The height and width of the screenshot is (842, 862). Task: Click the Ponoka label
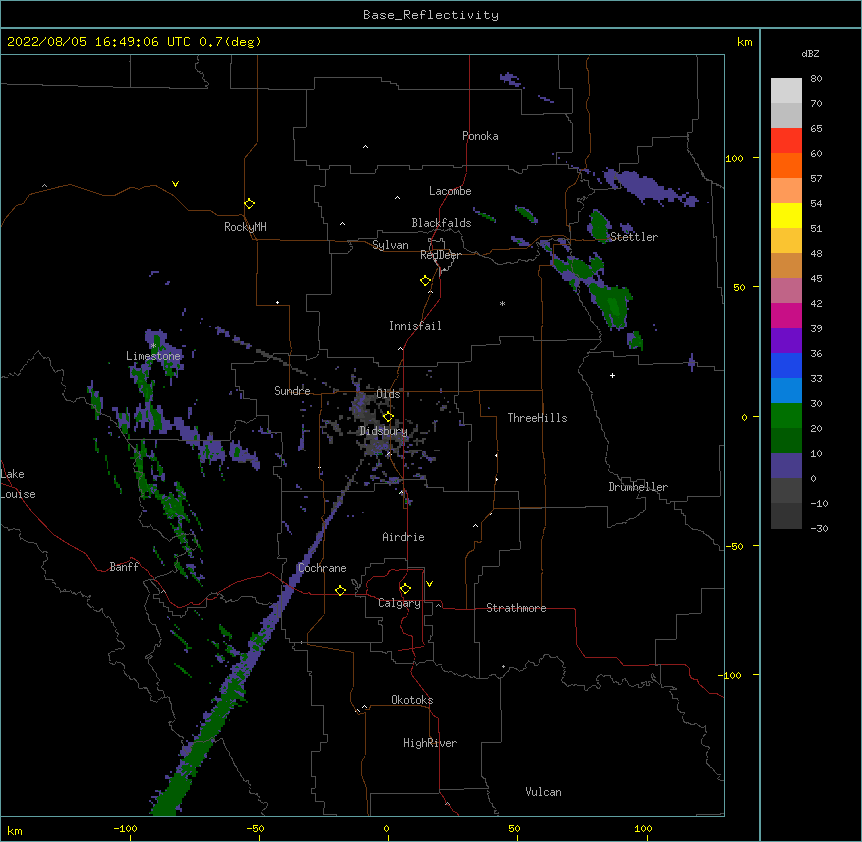[x=480, y=136]
